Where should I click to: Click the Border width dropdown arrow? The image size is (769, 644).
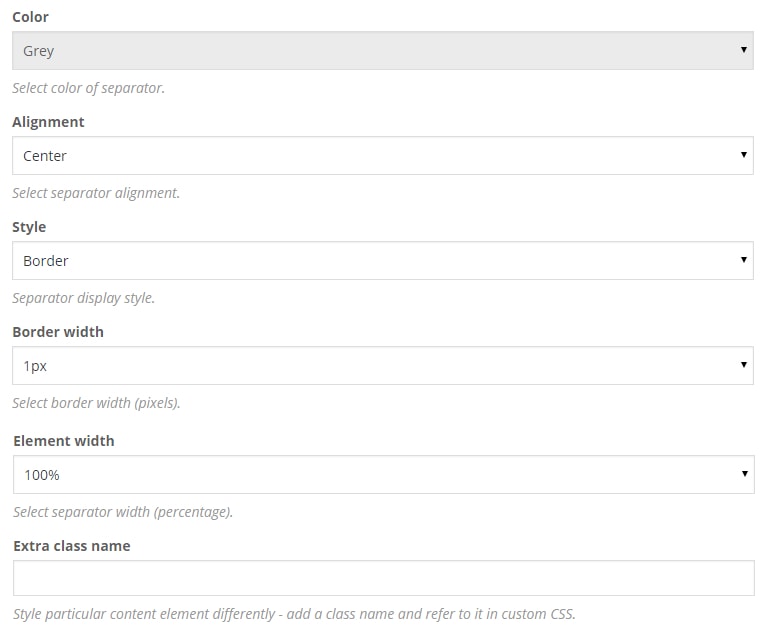[744, 365]
